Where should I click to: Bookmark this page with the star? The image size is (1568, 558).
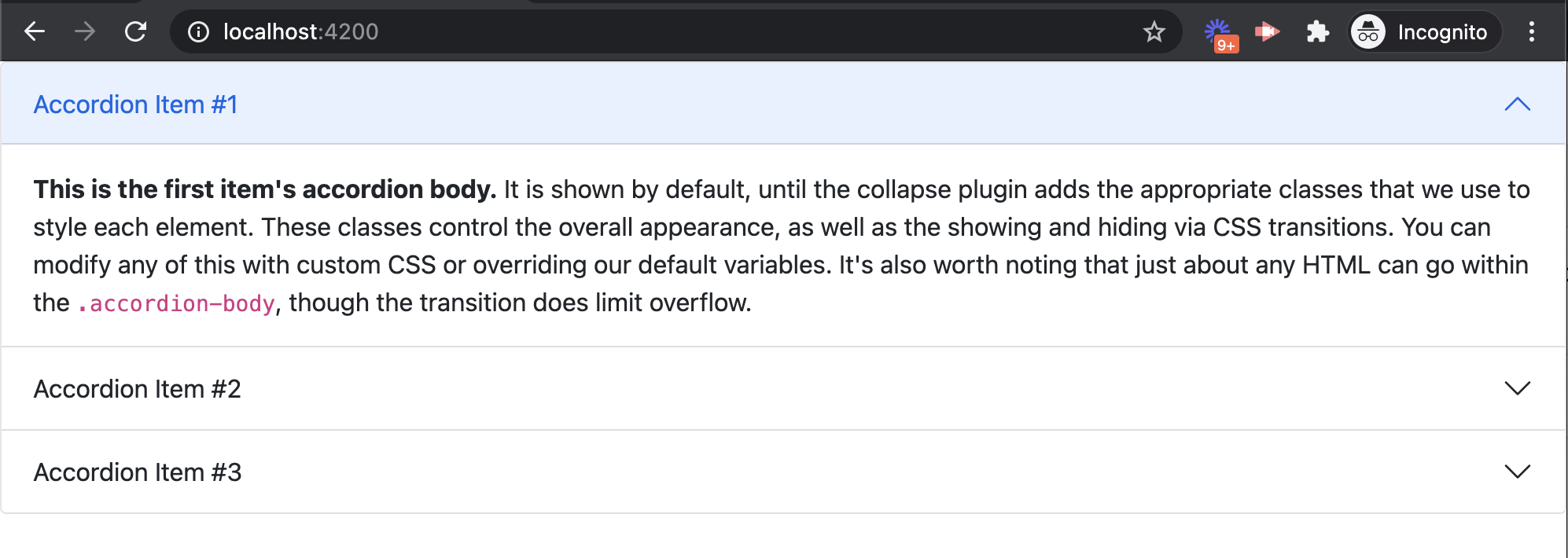click(1154, 31)
